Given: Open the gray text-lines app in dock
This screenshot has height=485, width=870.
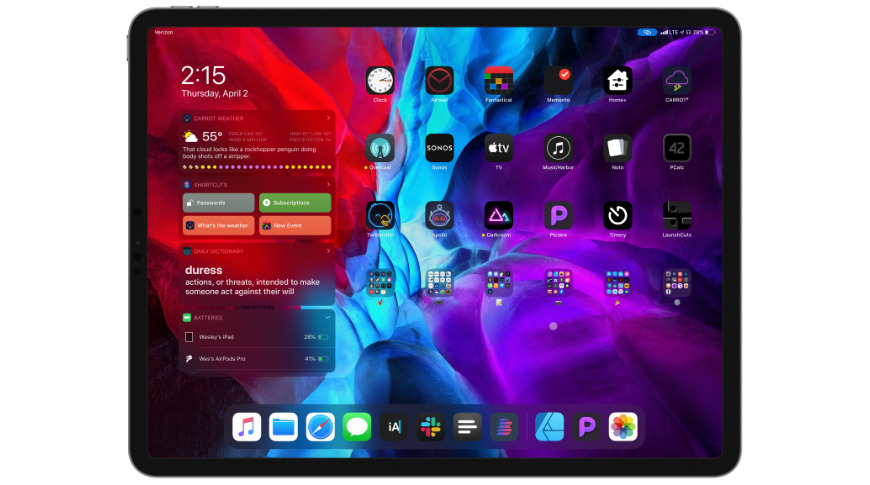Looking at the screenshot, I should [467, 427].
